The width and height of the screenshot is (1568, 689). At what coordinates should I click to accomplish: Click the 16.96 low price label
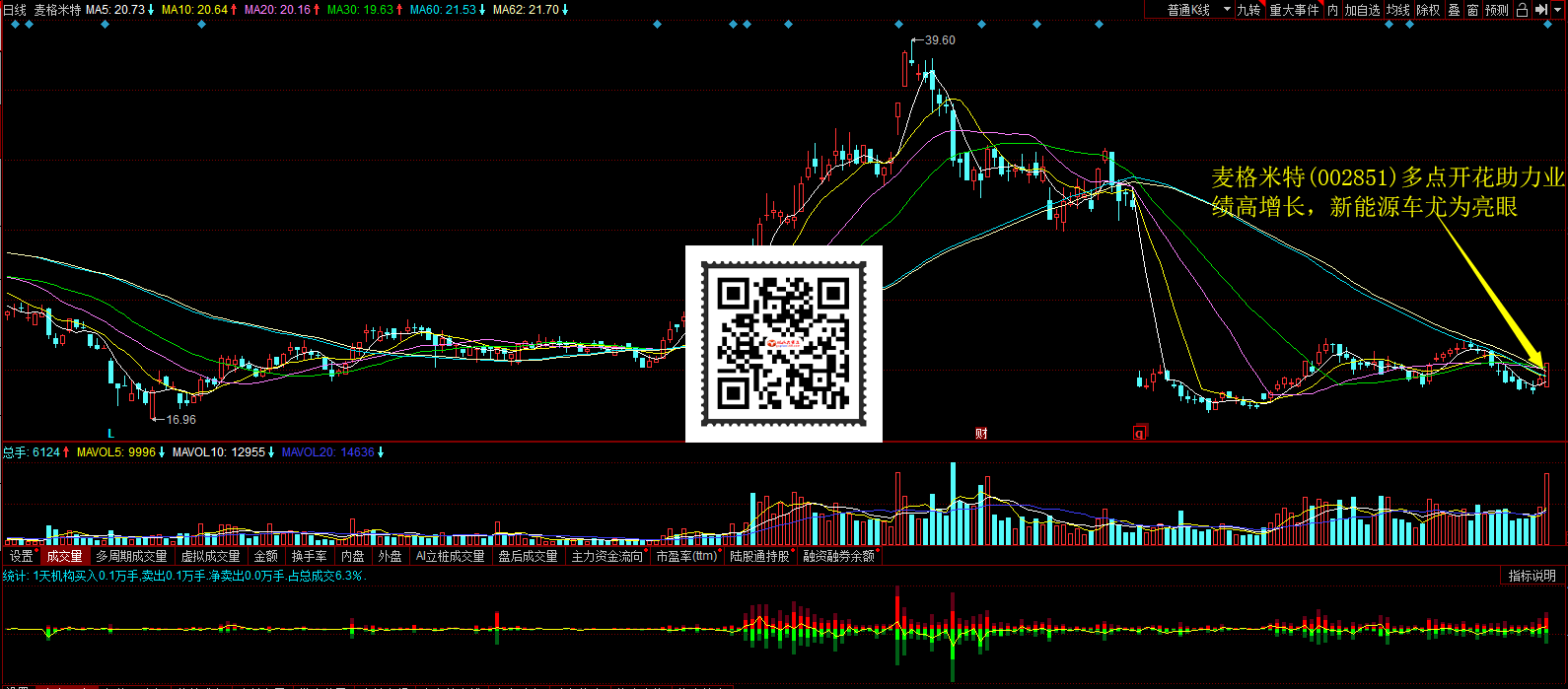click(180, 420)
